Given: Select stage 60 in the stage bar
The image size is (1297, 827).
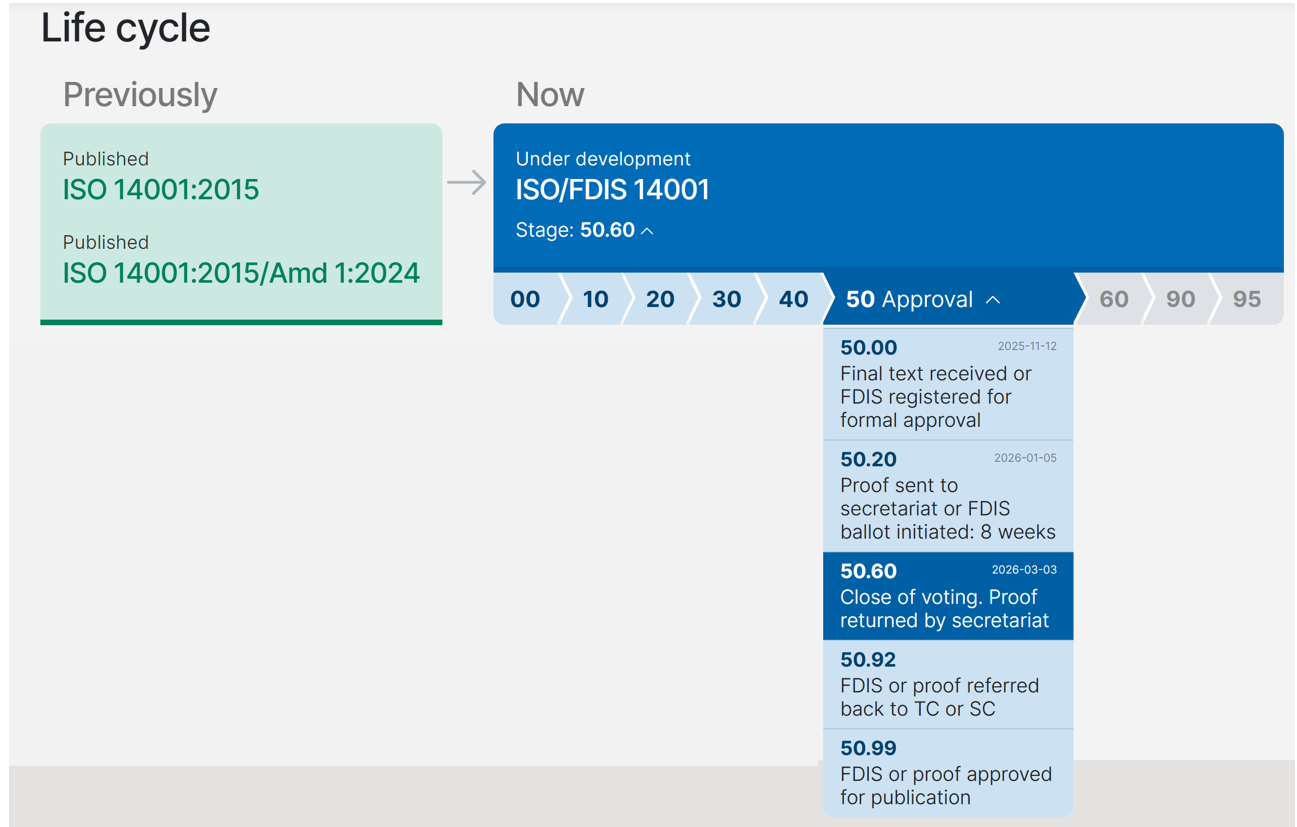Looking at the screenshot, I should pos(1113,299).
